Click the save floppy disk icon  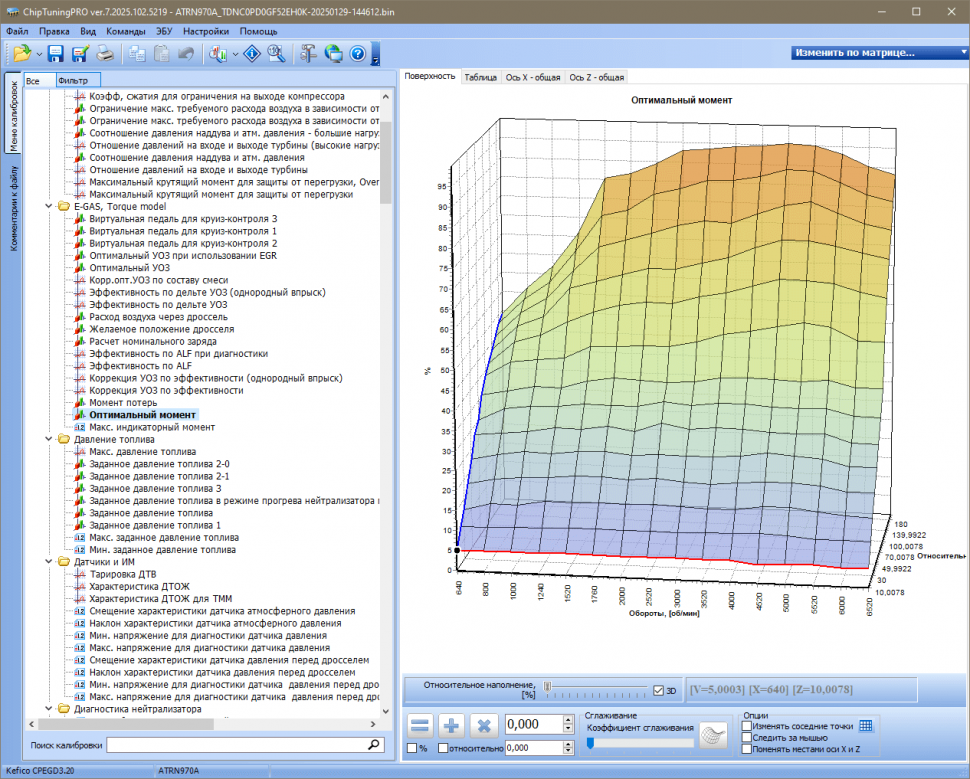click(x=56, y=53)
